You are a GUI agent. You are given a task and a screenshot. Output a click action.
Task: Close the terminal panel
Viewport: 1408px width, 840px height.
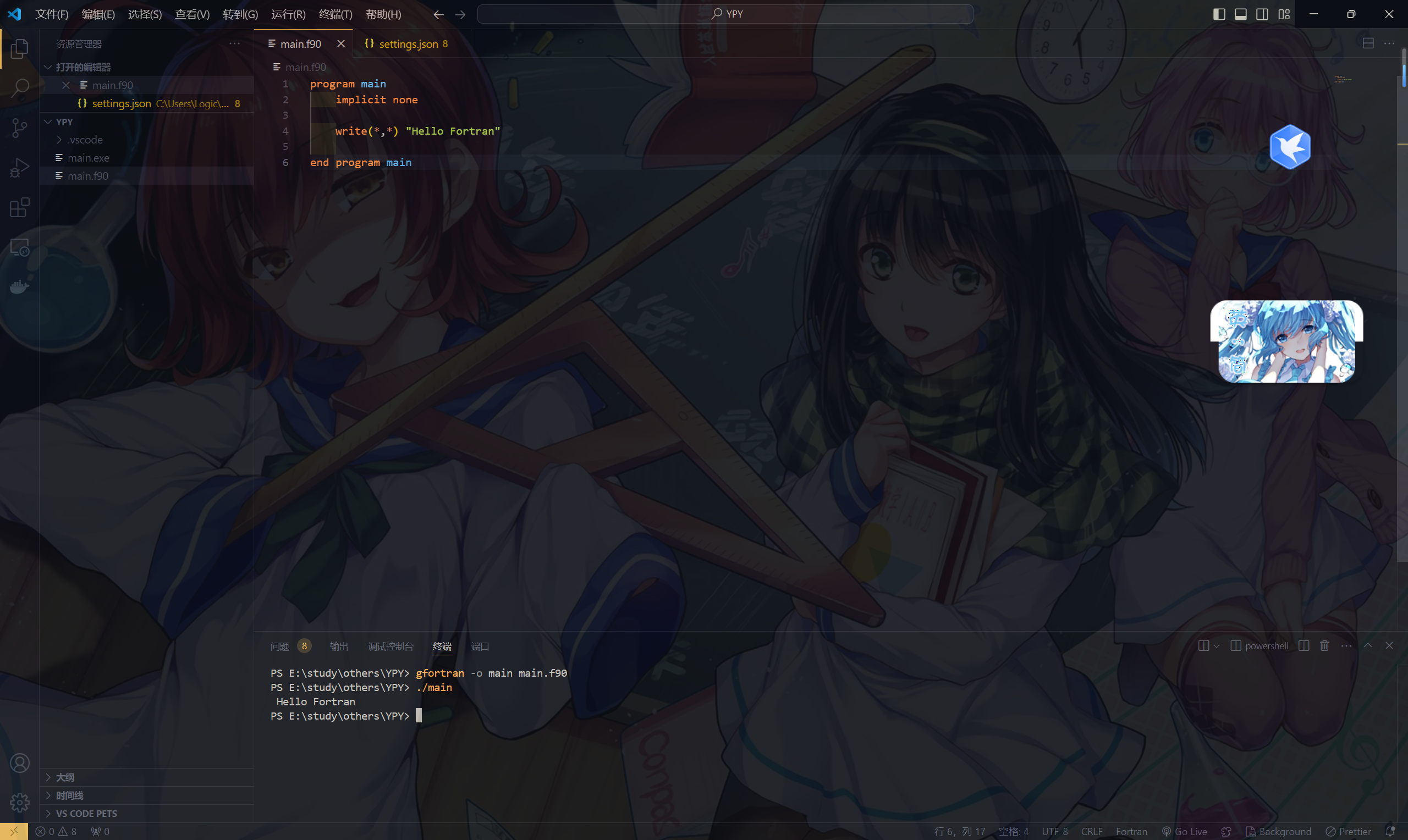point(1389,646)
